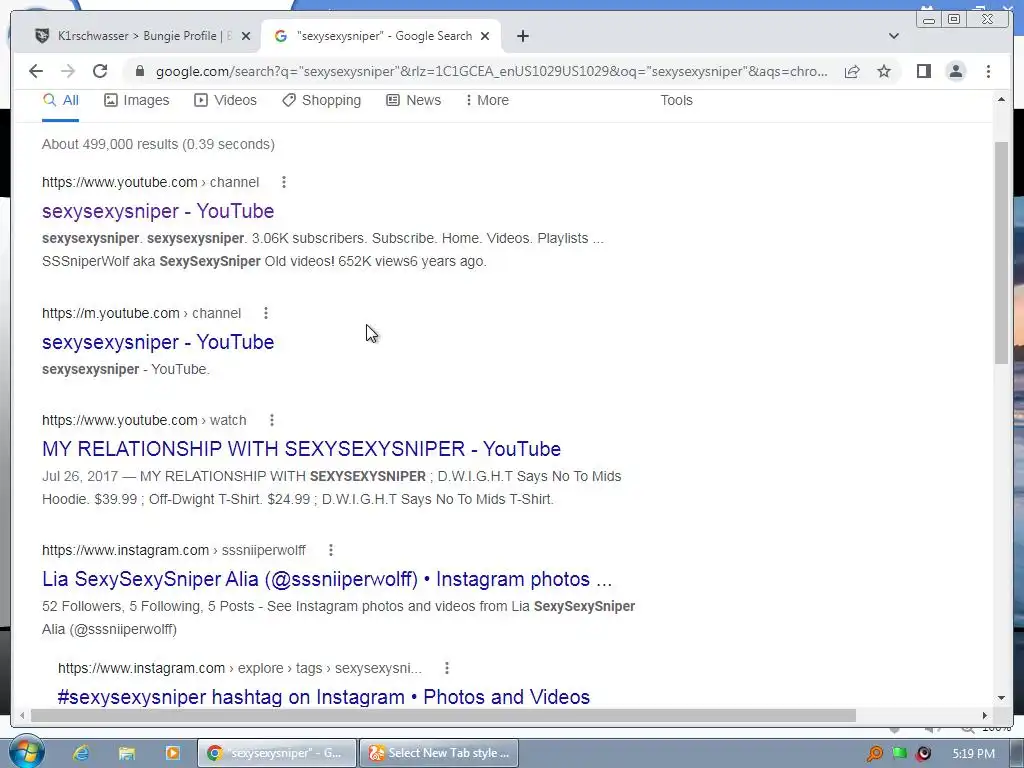Close the sexysexysniper Google Search tab

click(485, 36)
